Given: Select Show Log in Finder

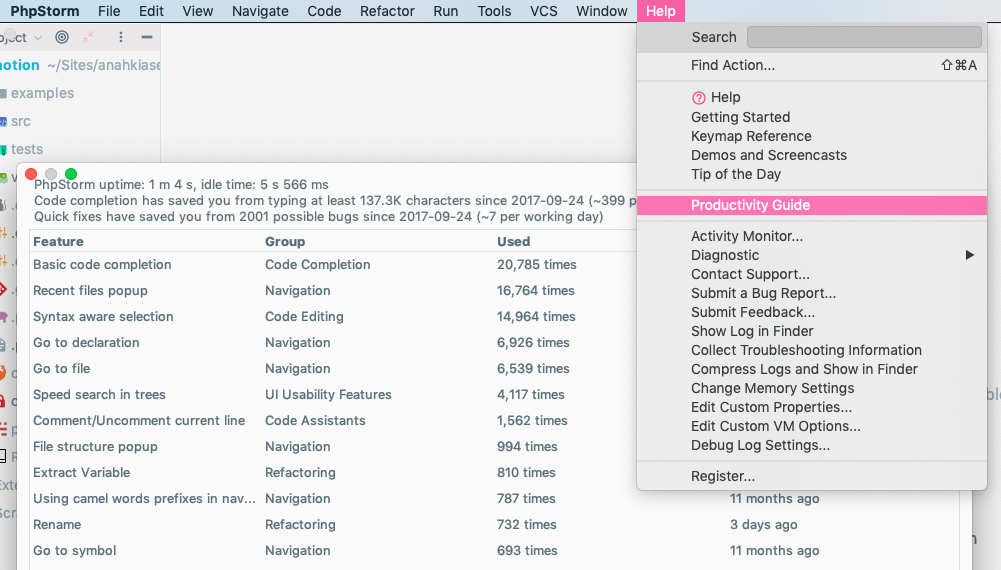Looking at the screenshot, I should click(x=812, y=331).
